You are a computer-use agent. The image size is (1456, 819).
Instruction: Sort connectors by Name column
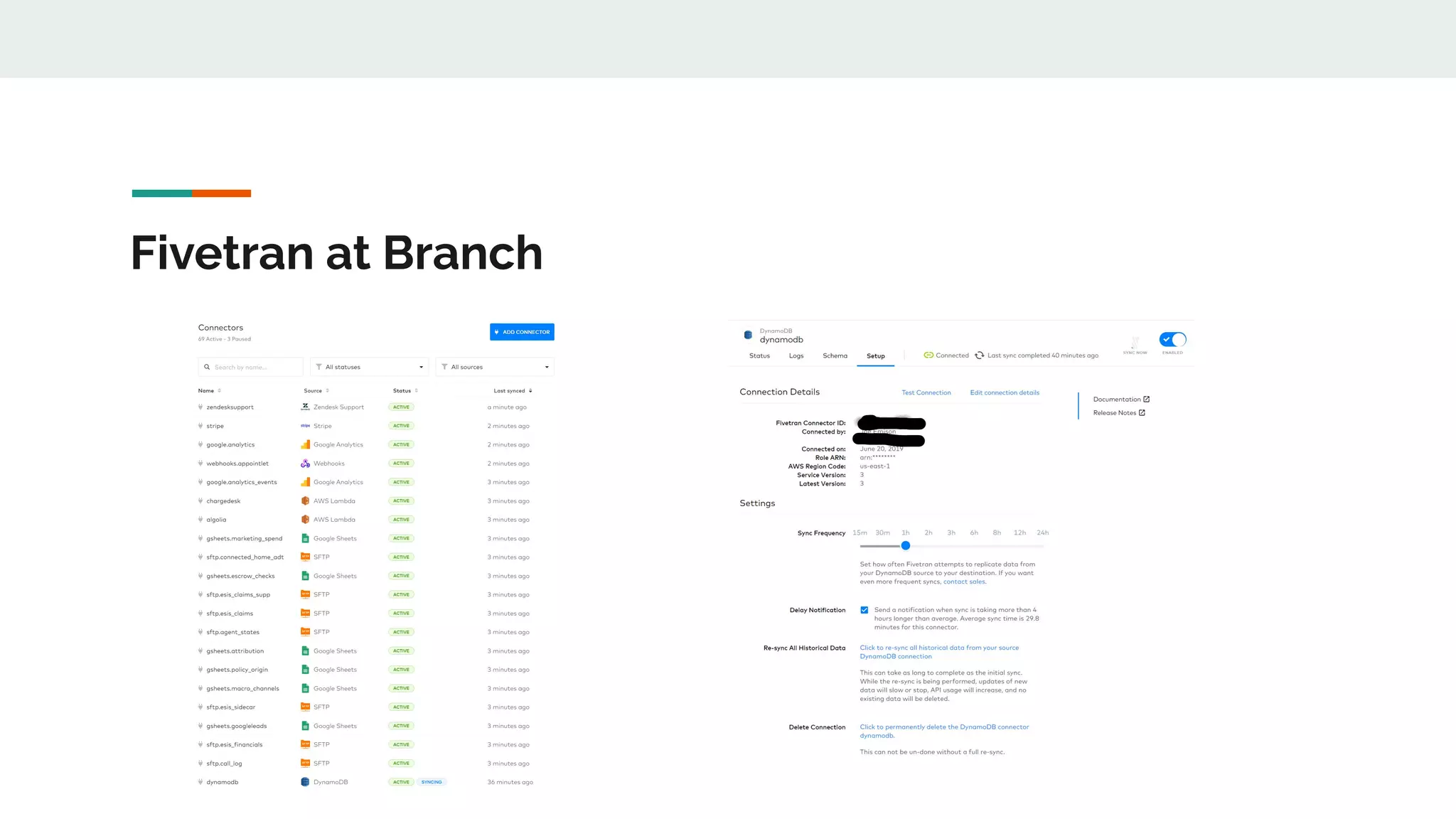210,390
